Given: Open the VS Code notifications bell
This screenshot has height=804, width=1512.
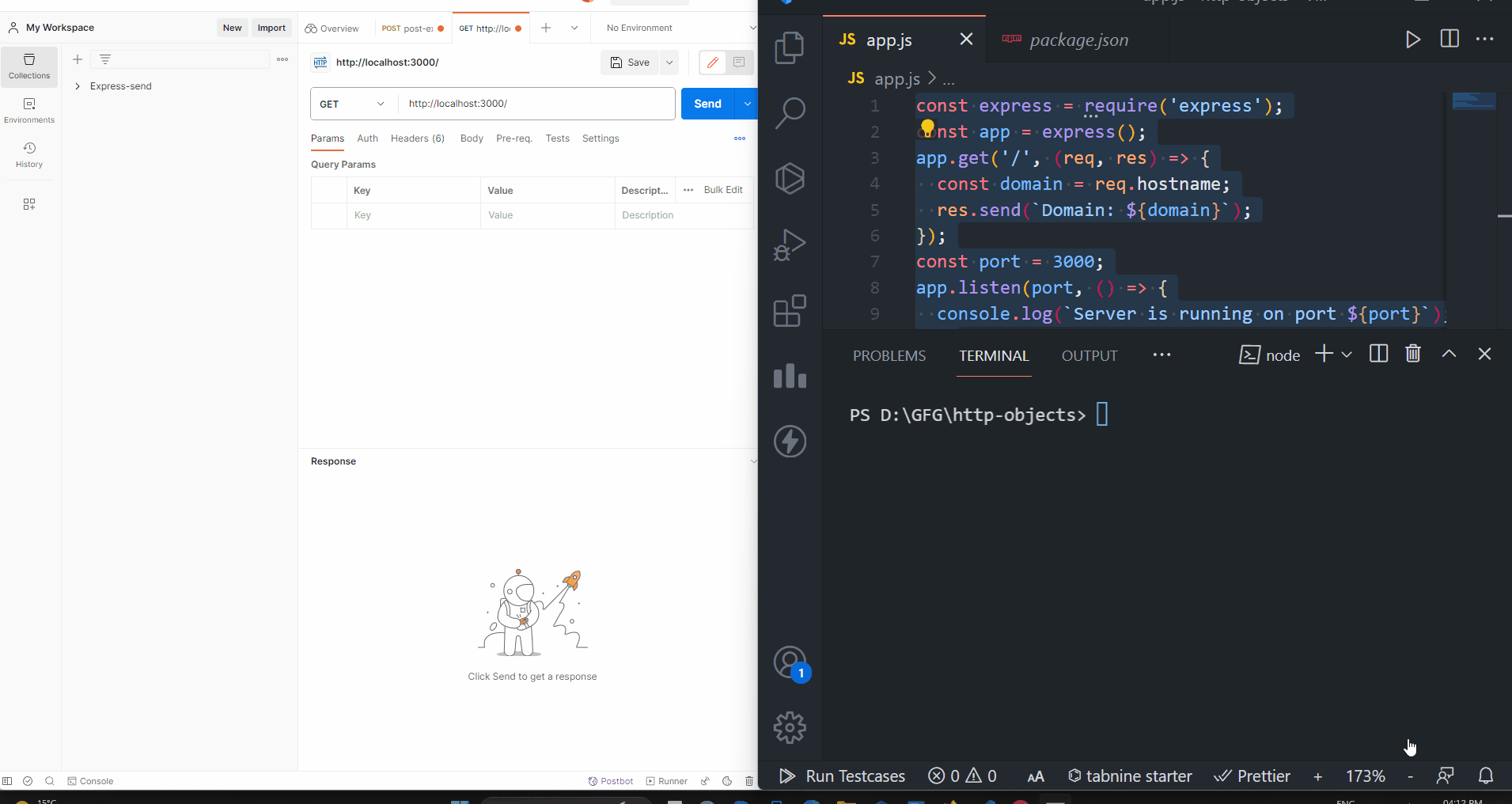Looking at the screenshot, I should (x=1486, y=776).
